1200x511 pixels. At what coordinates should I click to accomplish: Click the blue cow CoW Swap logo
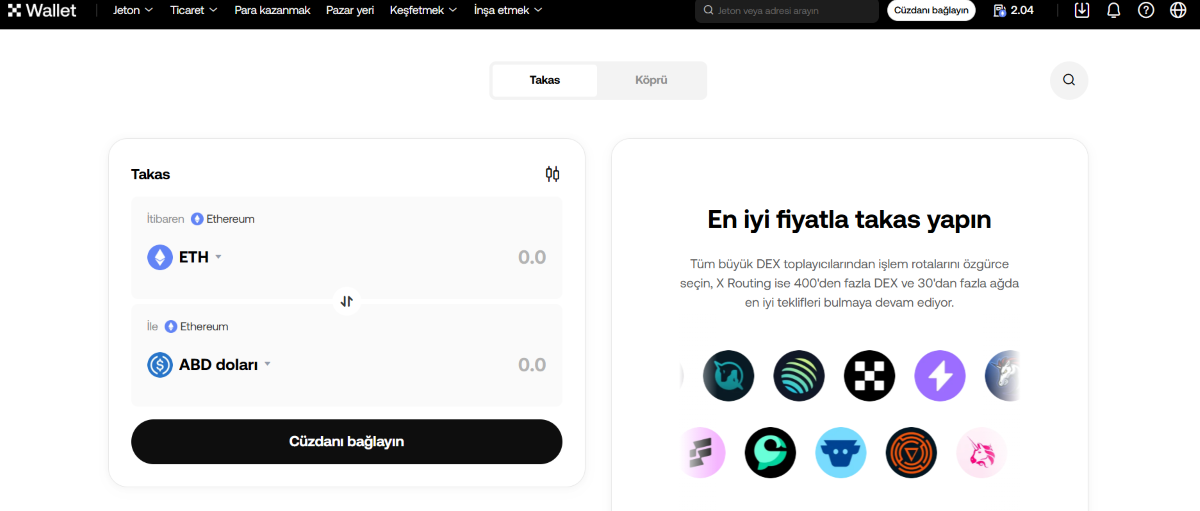point(841,453)
